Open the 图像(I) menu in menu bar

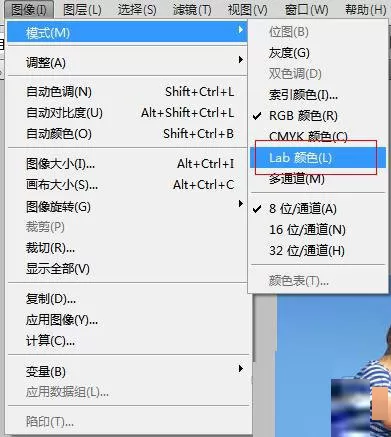pyautogui.click(x=29, y=10)
